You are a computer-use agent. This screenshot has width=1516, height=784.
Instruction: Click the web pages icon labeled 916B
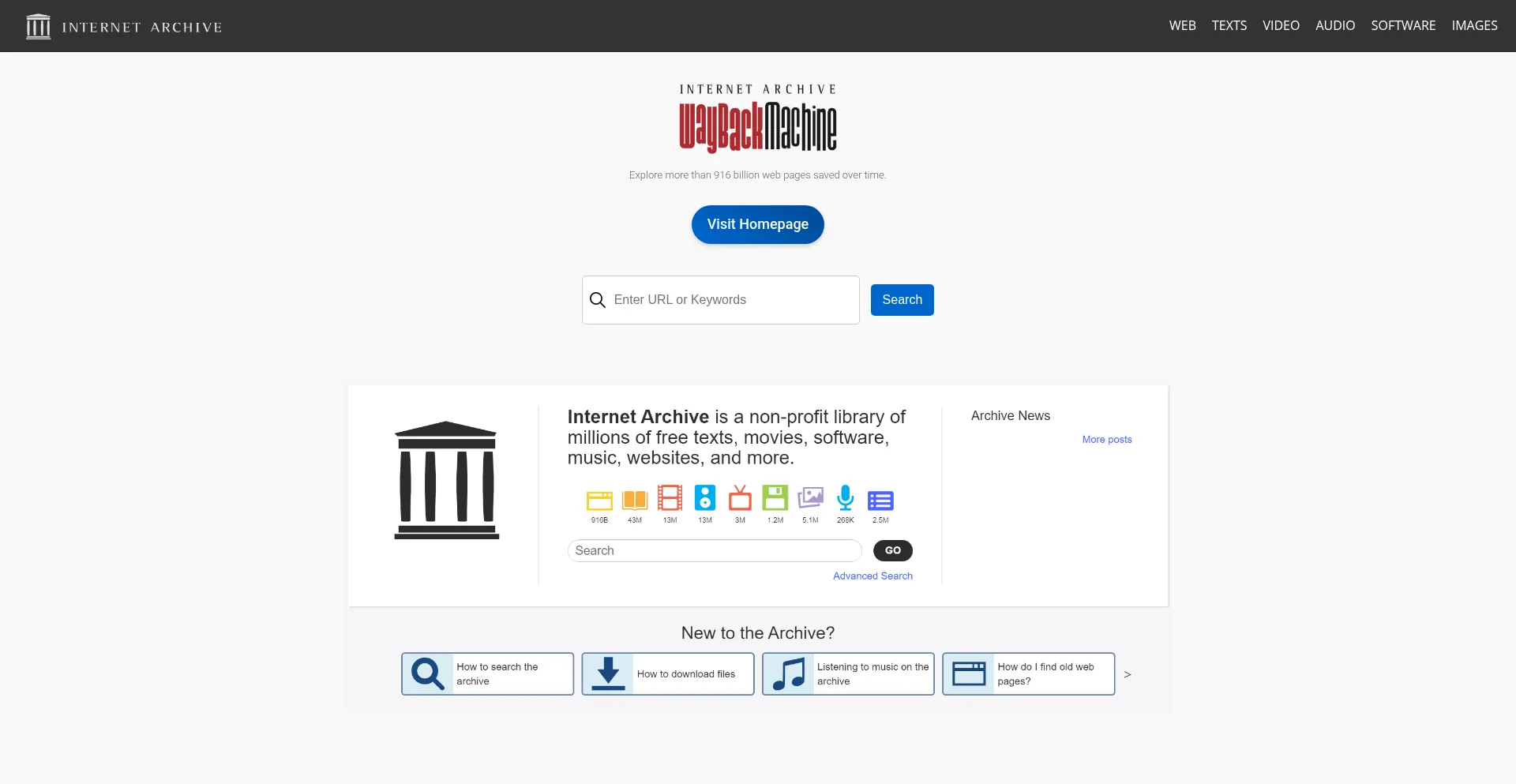click(x=599, y=500)
